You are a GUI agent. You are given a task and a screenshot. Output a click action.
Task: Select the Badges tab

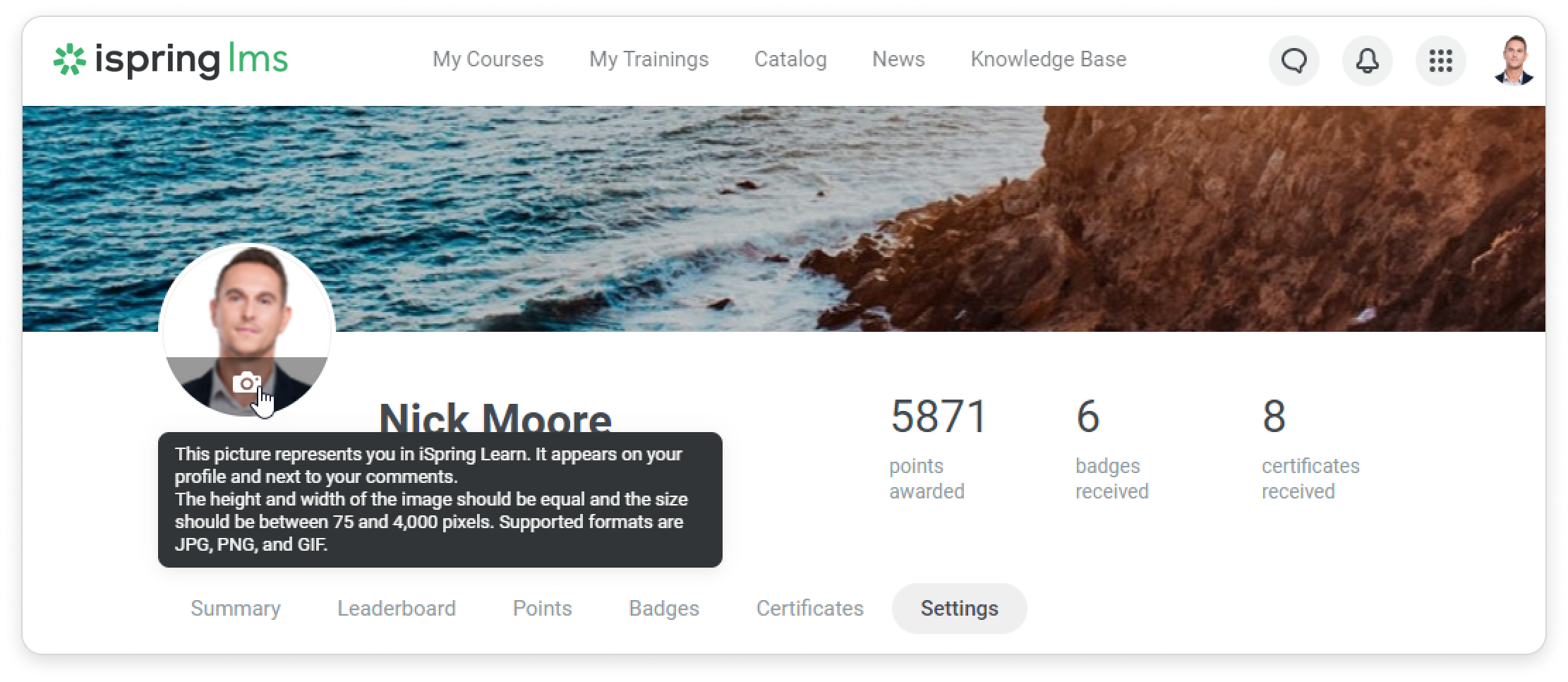(x=664, y=609)
